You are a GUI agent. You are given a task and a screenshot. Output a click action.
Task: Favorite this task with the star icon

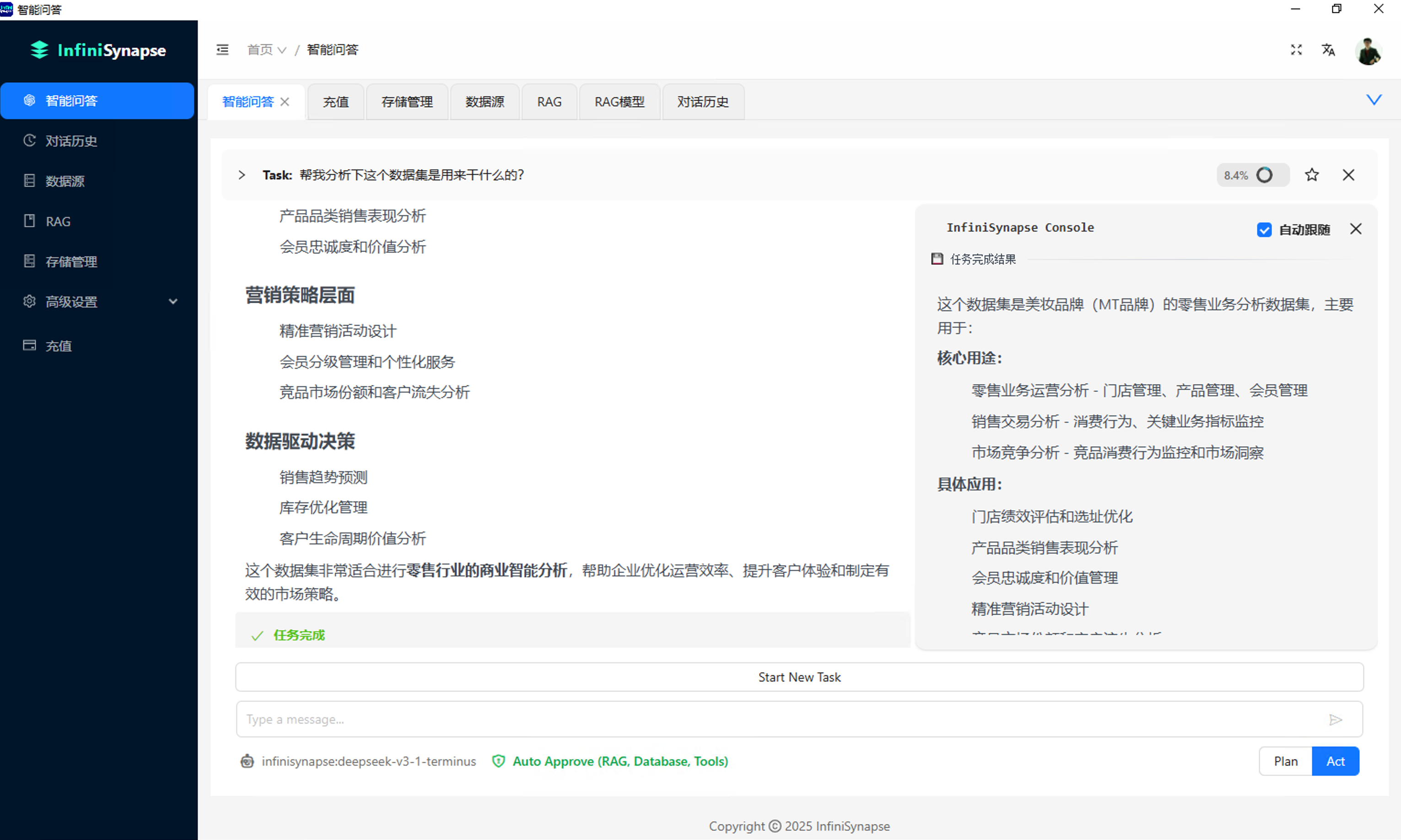tap(1312, 175)
